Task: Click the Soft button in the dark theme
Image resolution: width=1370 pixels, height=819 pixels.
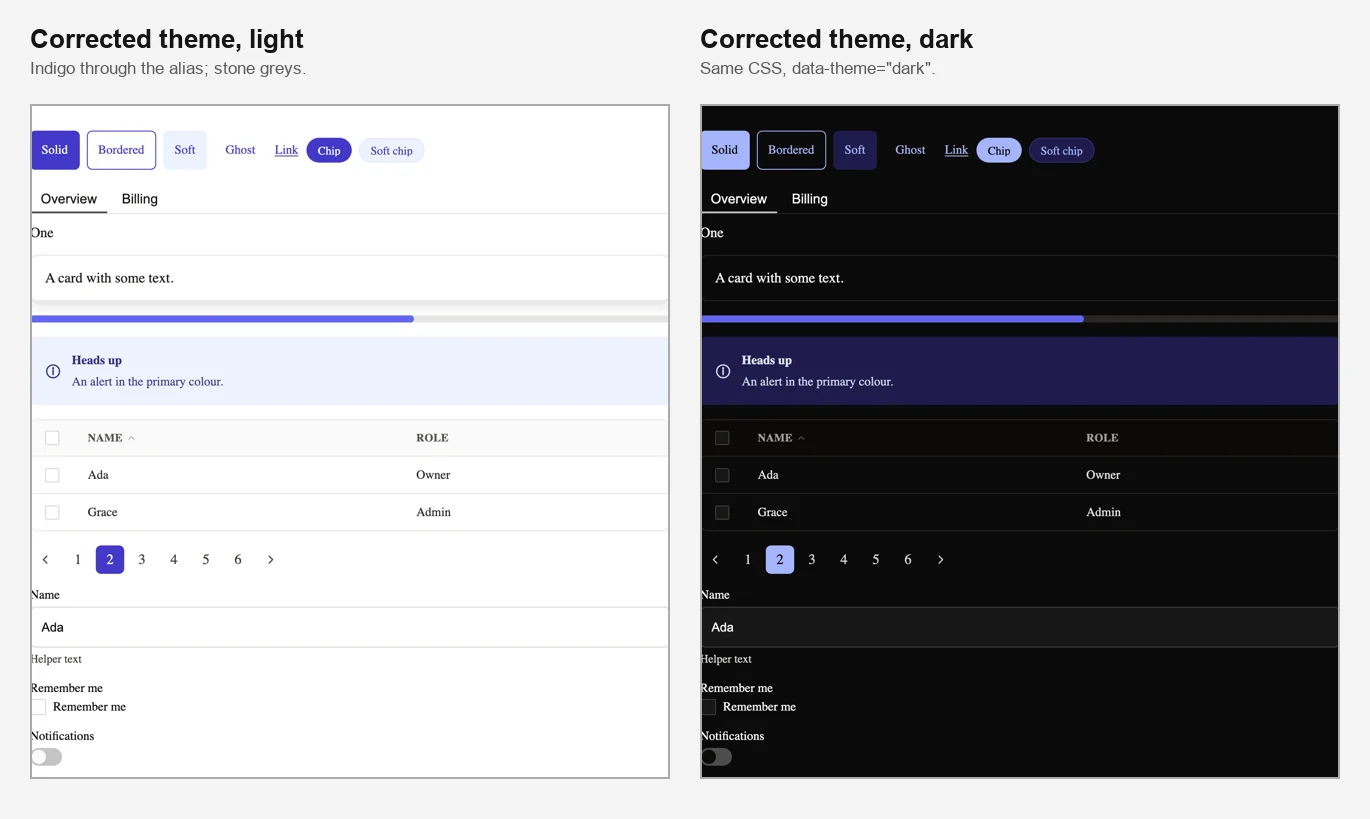Action: (855, 150)
